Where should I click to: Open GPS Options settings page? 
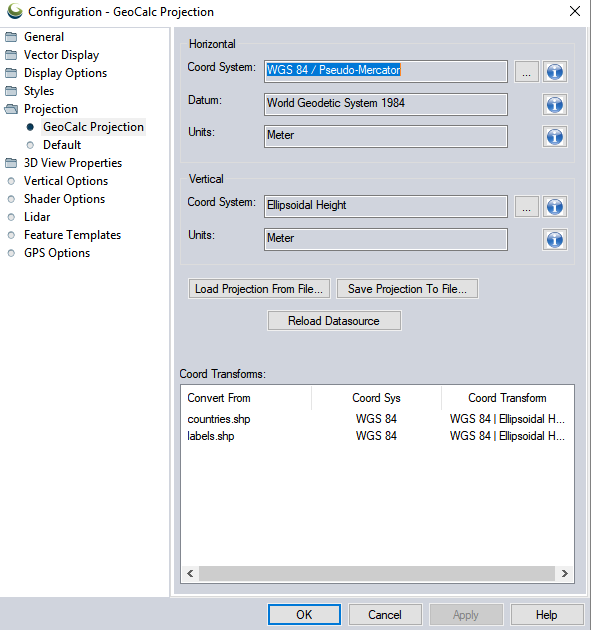click(x=57, y=253)
